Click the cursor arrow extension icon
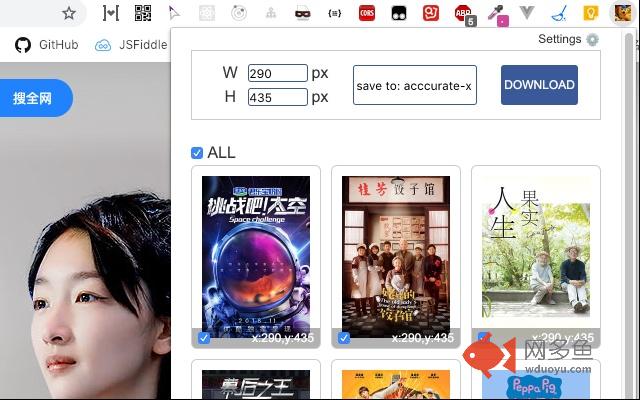640x400 pixels. 174,13
